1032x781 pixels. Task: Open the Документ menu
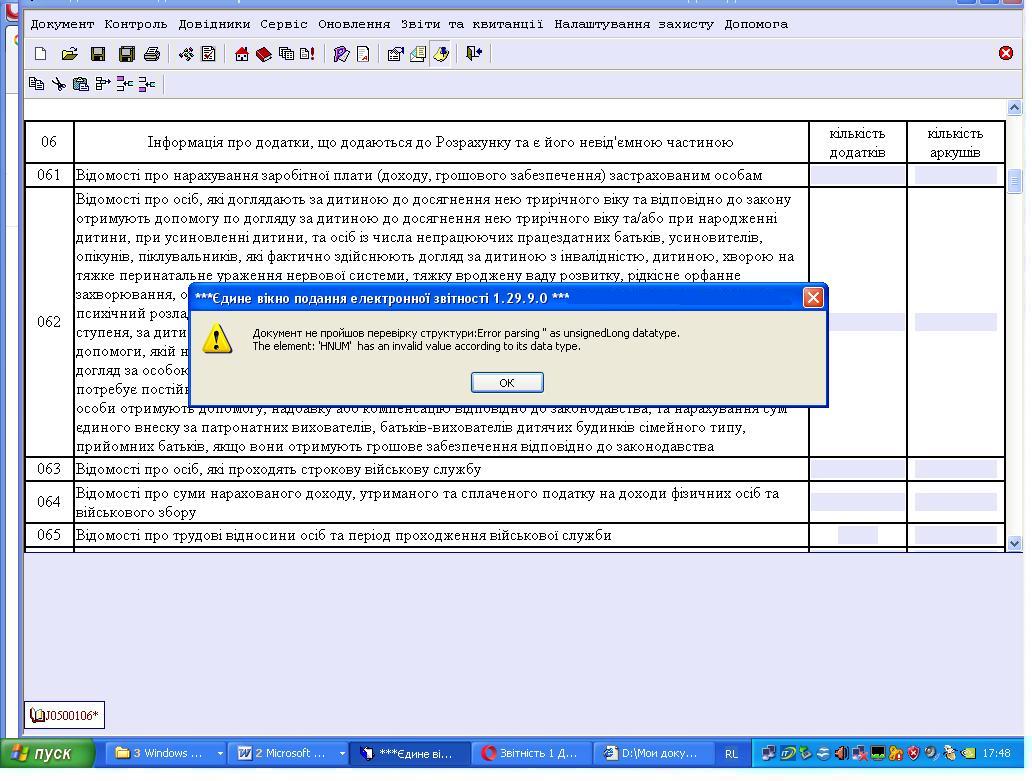(63, 24)
